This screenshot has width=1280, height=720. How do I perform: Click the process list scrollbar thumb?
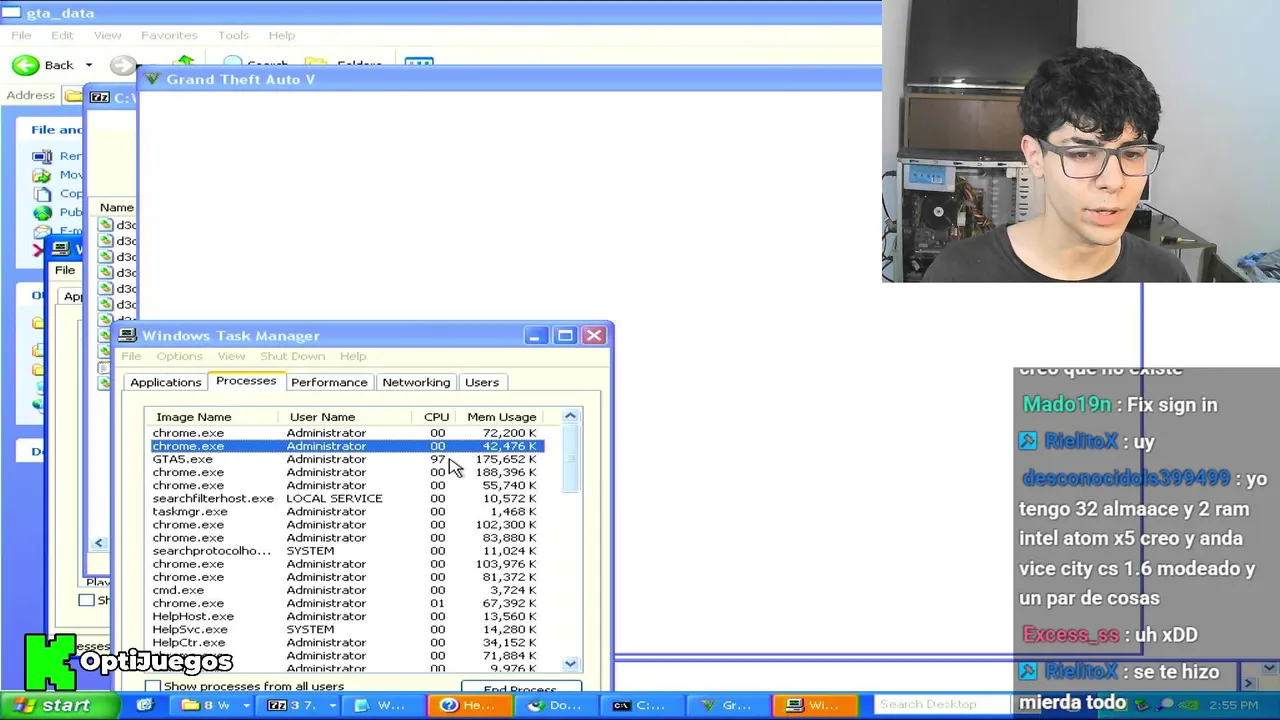(570, 459)
